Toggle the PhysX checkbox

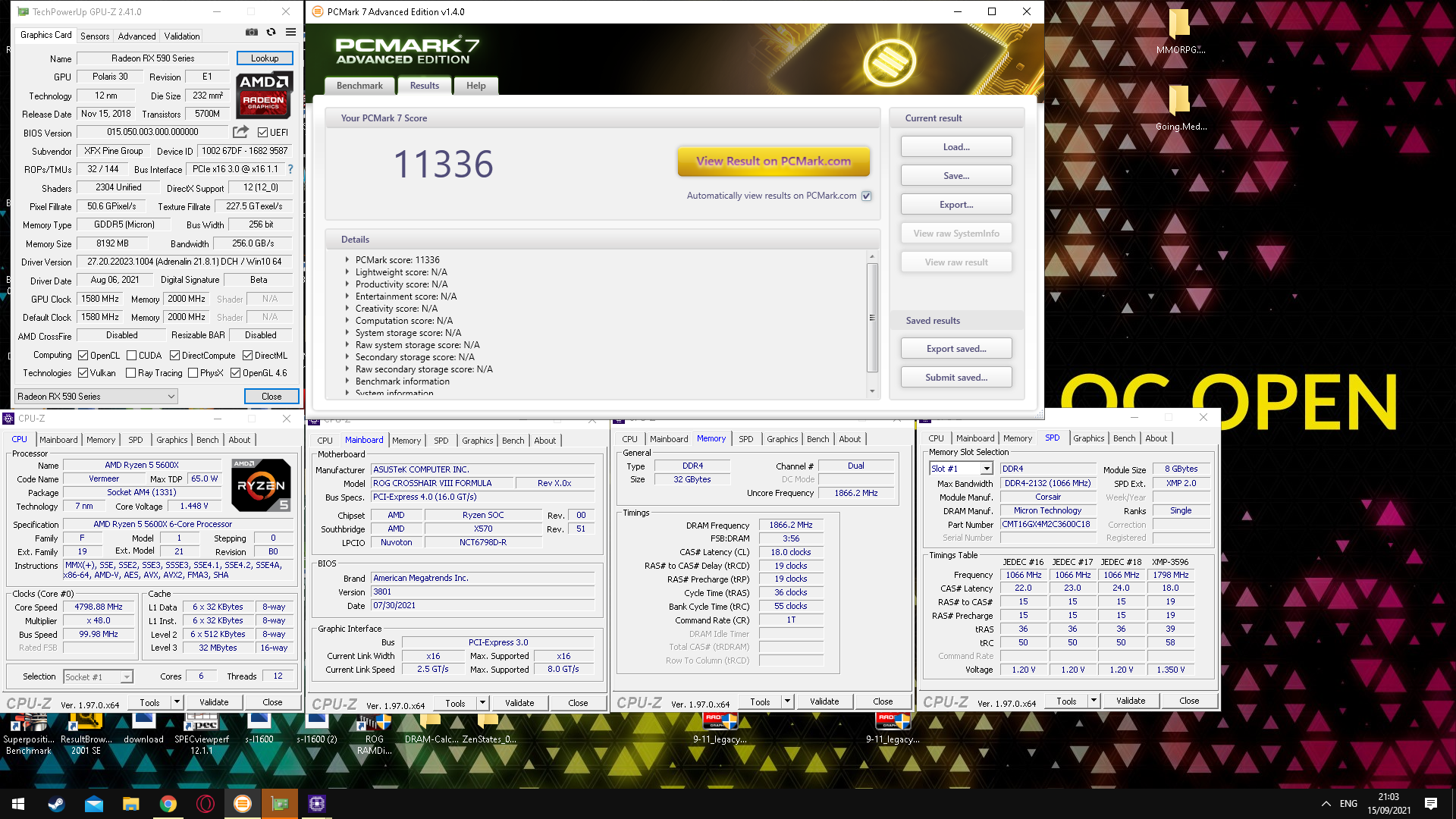[x=193, y=373]
